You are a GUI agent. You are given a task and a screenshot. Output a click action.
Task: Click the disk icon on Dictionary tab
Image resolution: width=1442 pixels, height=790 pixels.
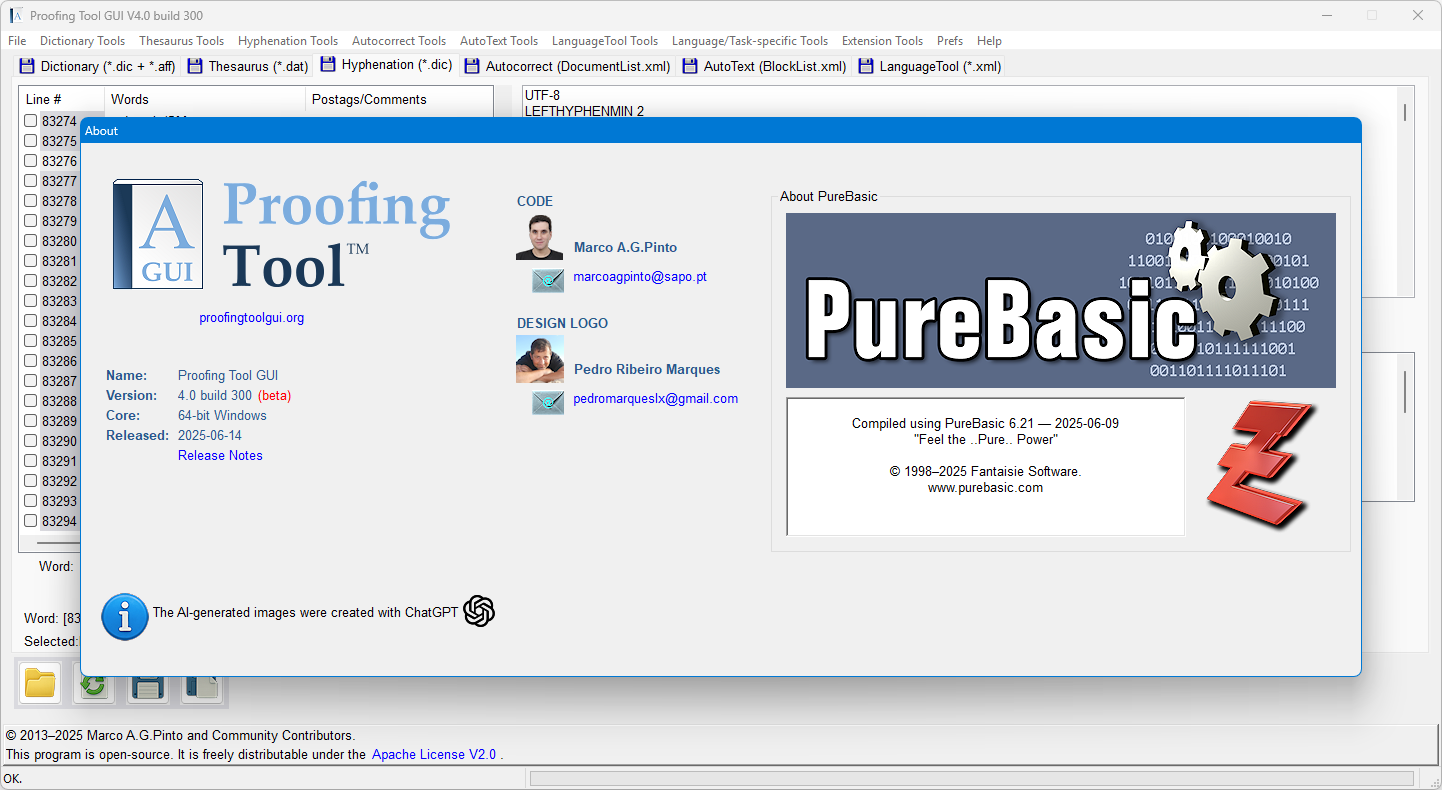27,66
